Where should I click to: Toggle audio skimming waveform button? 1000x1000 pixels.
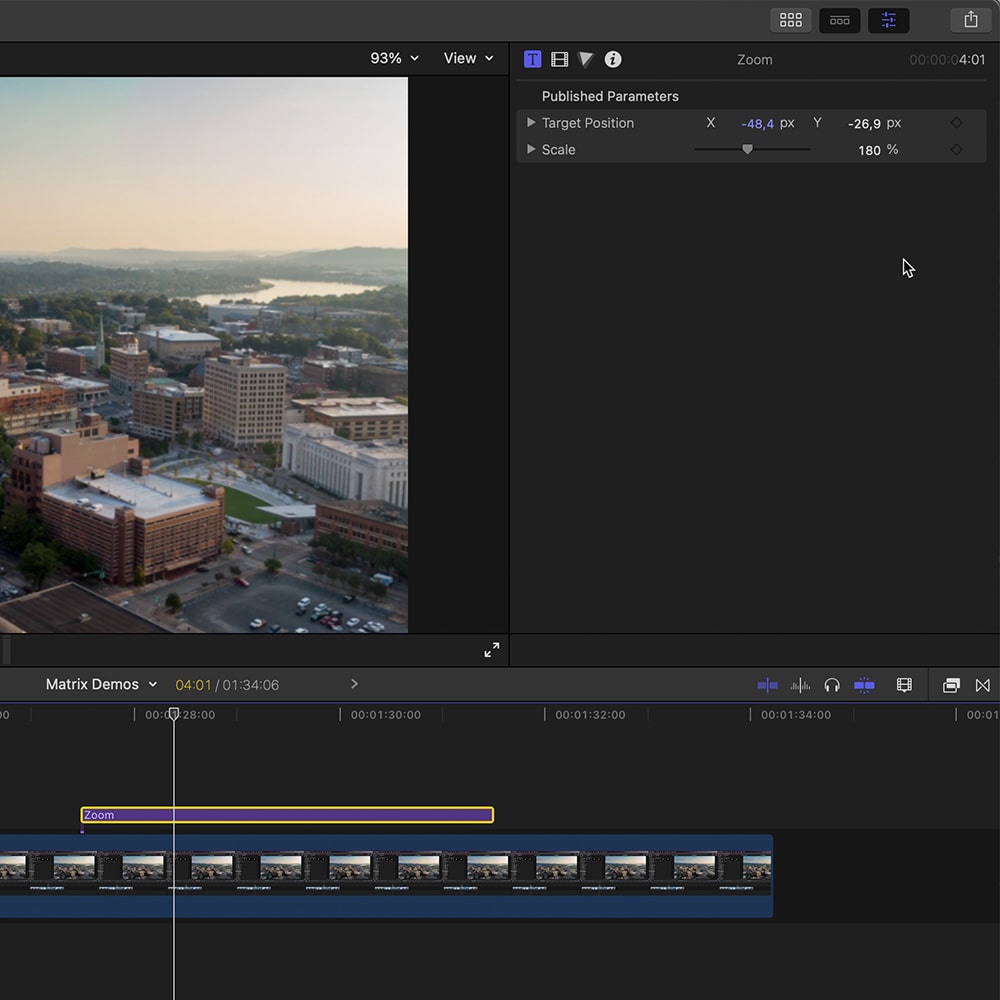pos(800,685)
